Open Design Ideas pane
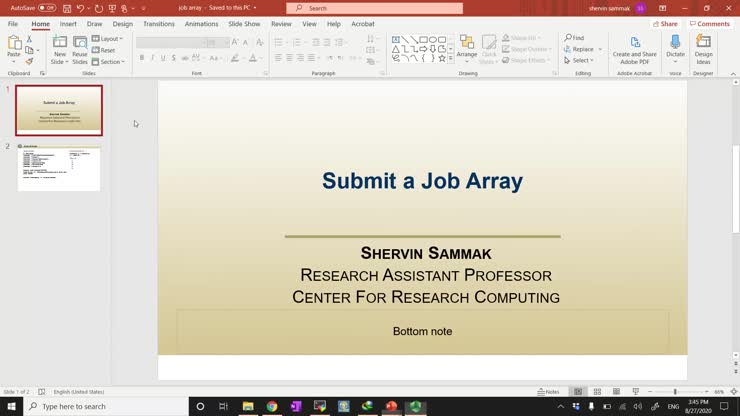The image size is (740, 416). point(703,50)
